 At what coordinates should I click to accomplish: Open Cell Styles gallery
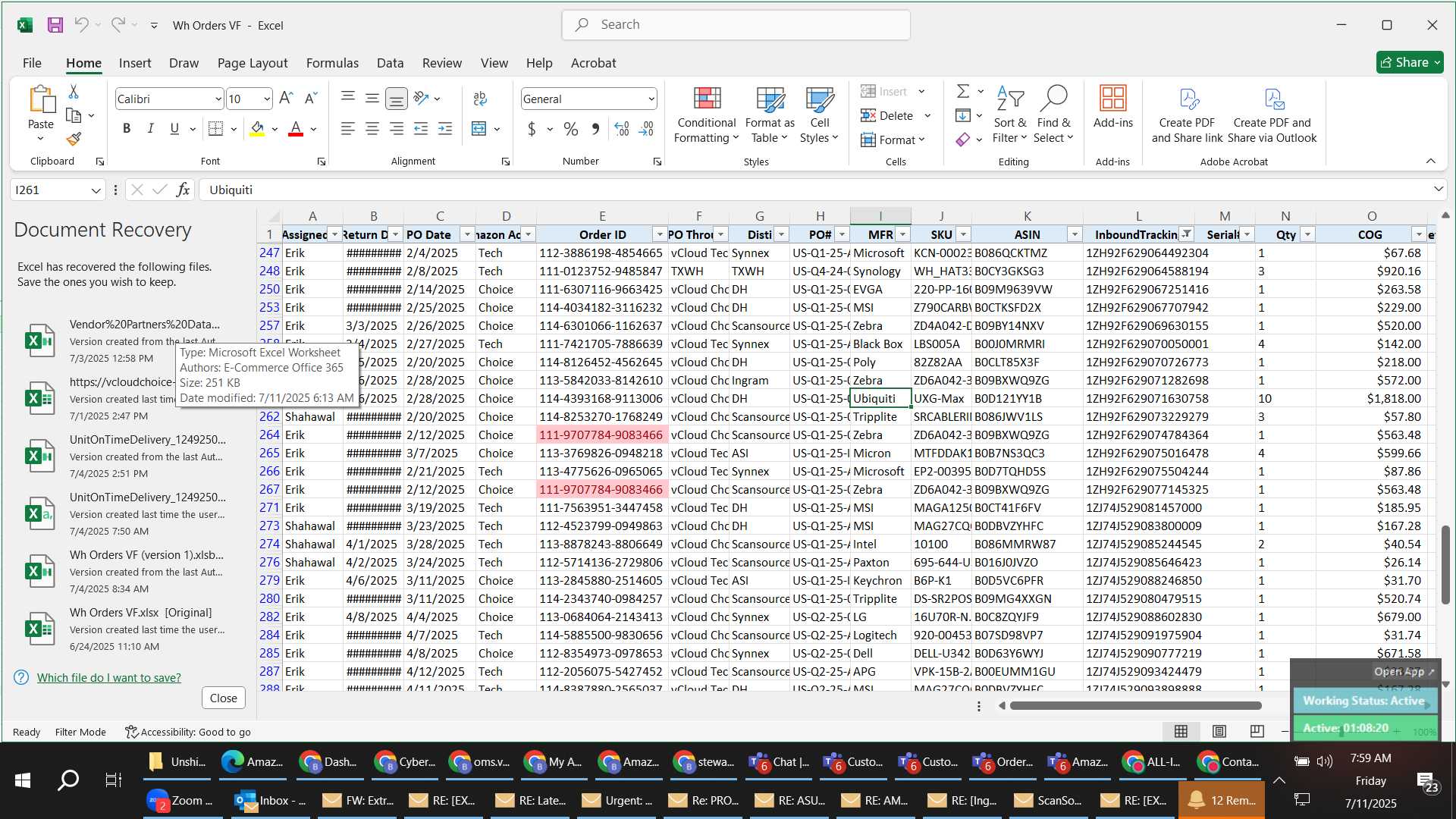pos(819,115)
